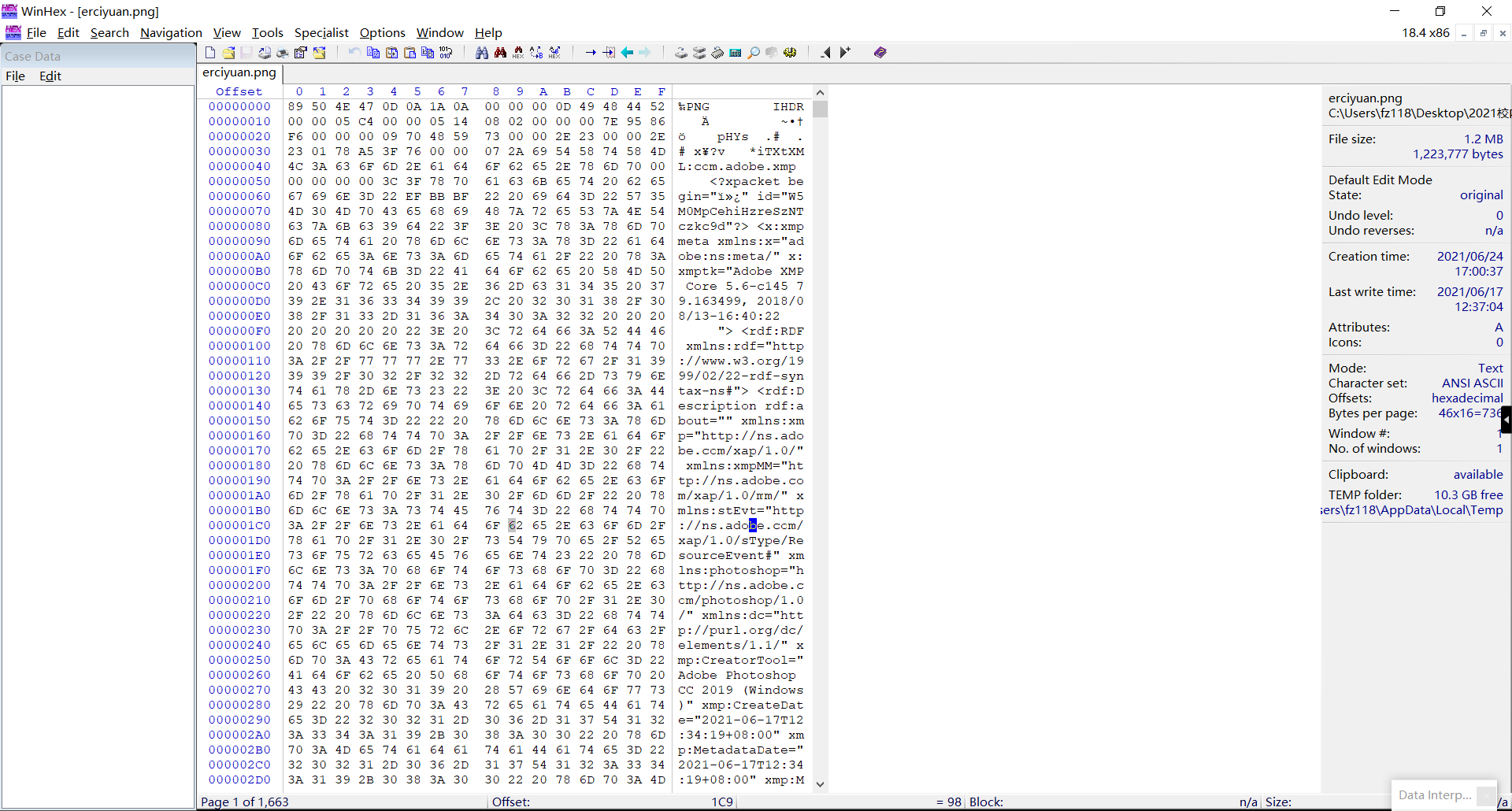Image resolution: width=1512 pixels, height=811 pixels.
Task: Open the View menu
Action: click(227, 33)
